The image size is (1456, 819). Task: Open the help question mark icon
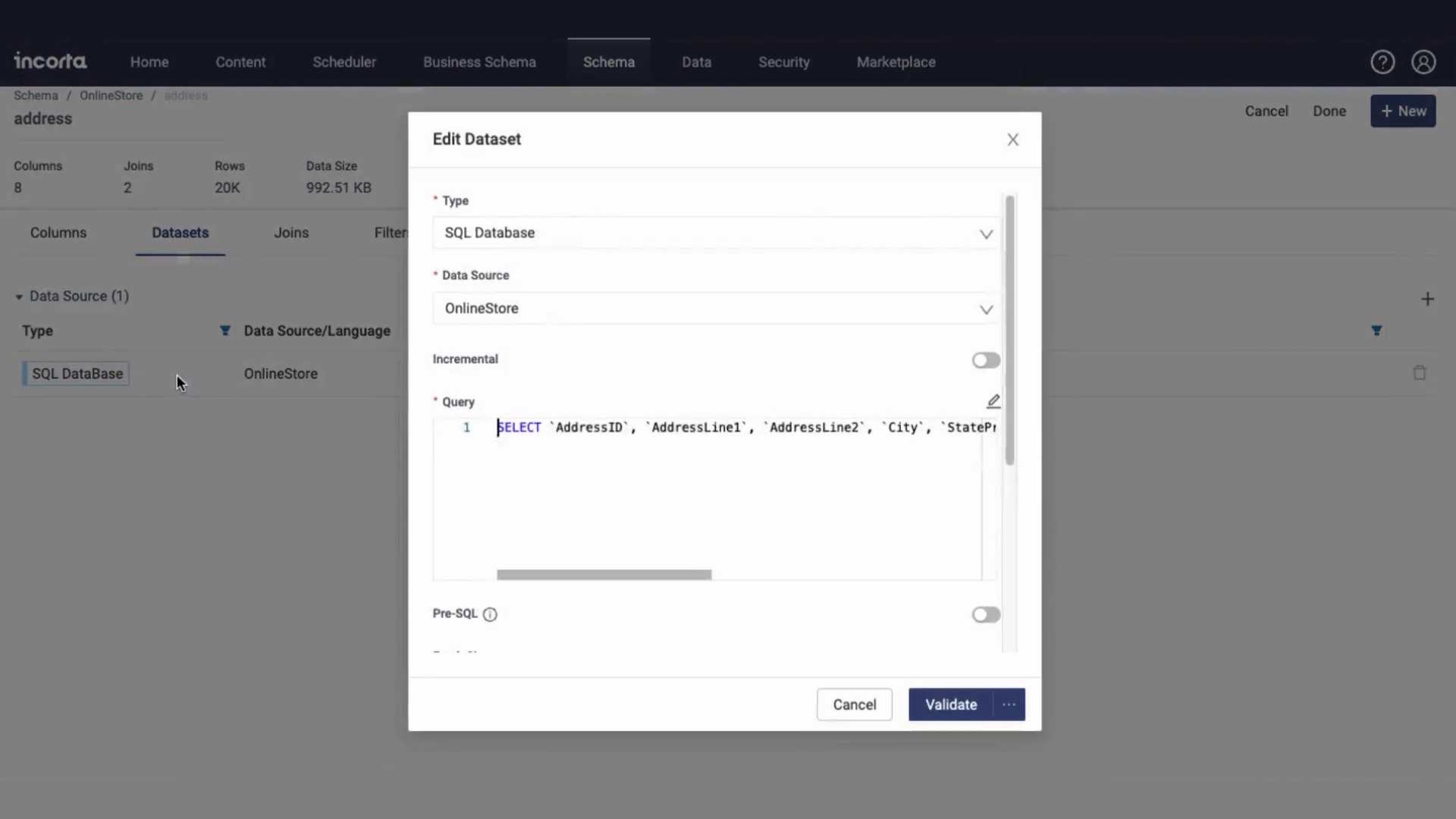(x=1382, y=62)
